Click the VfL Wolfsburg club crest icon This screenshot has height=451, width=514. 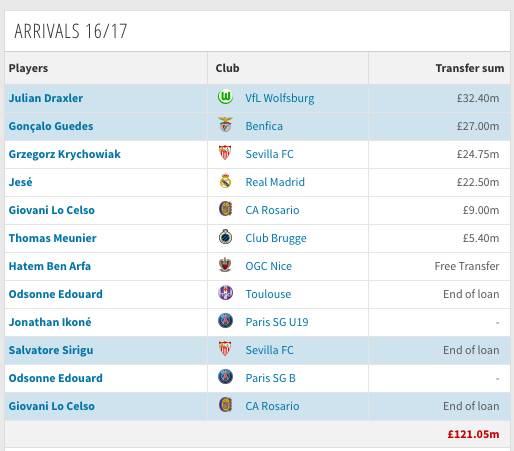[225, 98]
